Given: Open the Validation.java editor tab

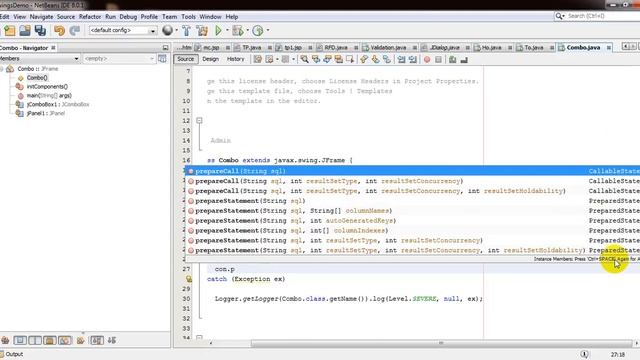Looking at the screenshot, I should (388, 48).
